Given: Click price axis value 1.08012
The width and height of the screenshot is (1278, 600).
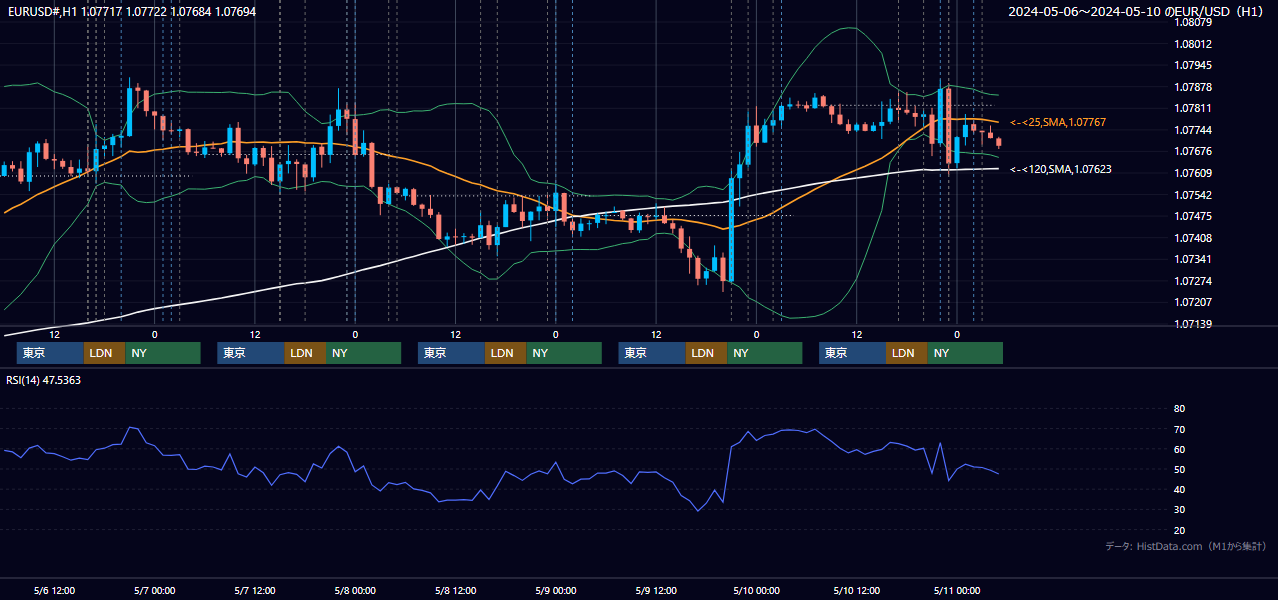Looking at the screenshot, I should click(x=1193, y=44).
